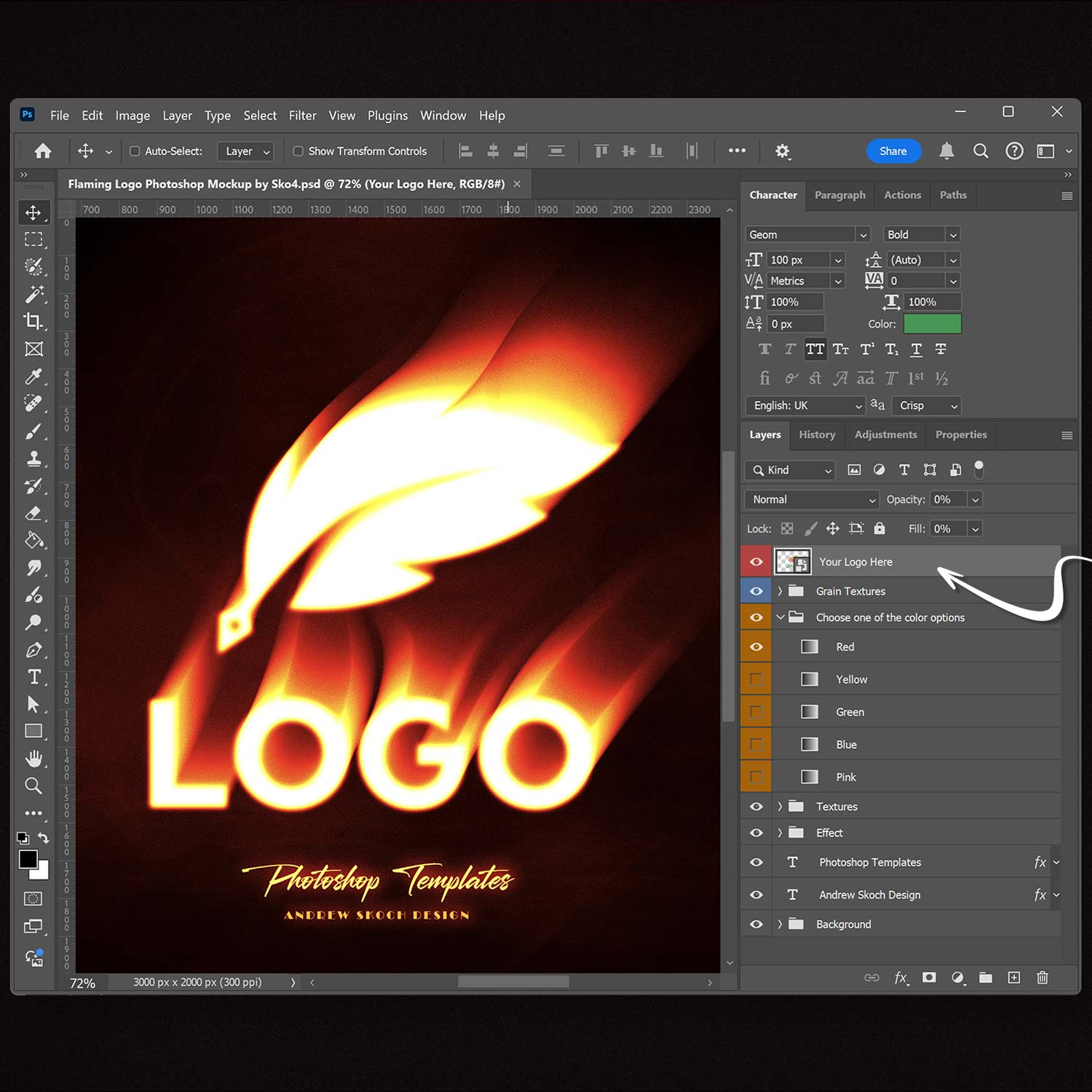The image size is (1092, 1092).
Task: Click the 72% zoom level field
Action: (x=82, y=983)
